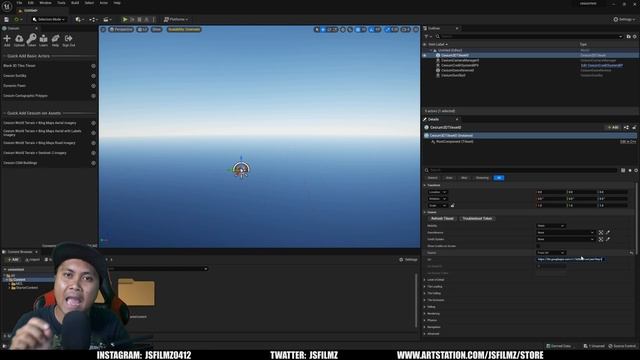Select the General filter in Details
640x360 pixels.
coord(433,178)
